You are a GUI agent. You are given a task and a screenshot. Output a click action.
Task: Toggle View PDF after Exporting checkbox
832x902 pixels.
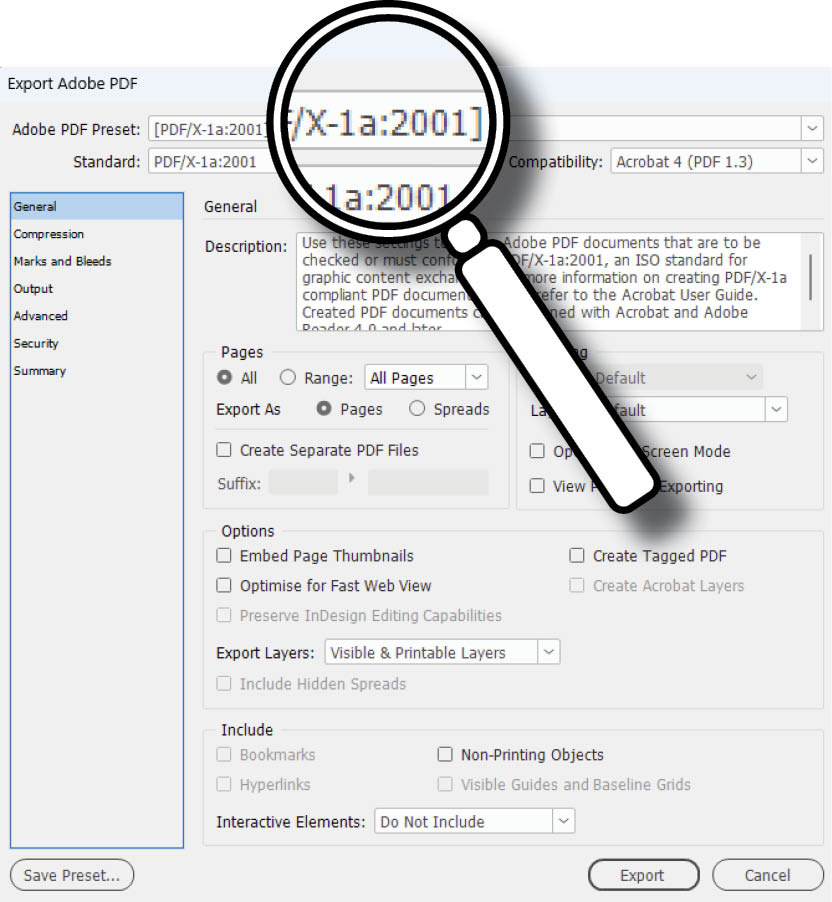[537, 486]
